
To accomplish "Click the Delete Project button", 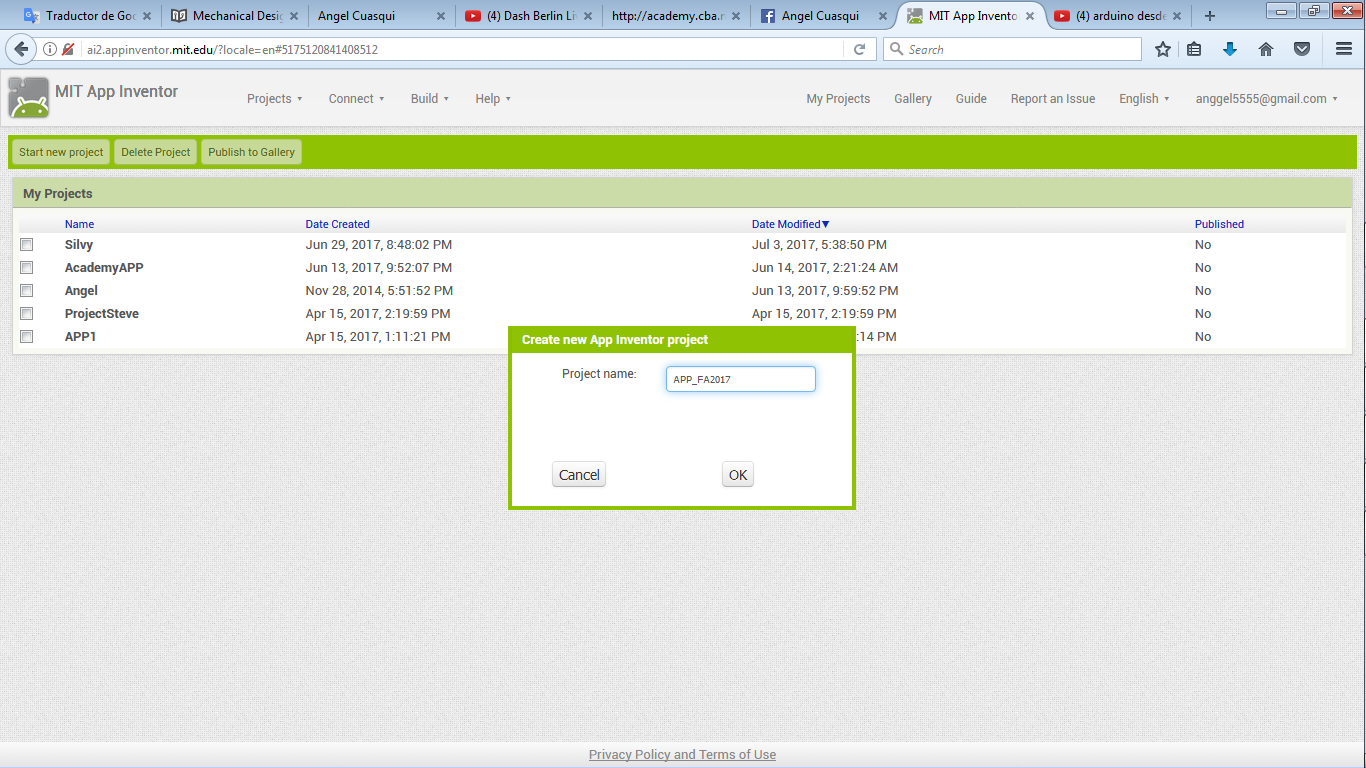I will point(156,152).
